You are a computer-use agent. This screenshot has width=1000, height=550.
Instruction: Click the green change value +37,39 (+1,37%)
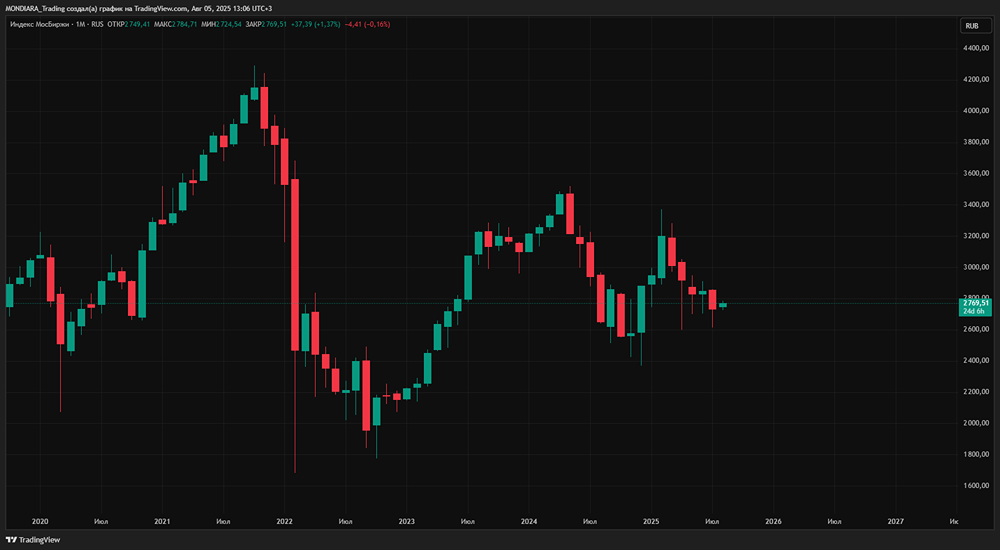(315, 24)
